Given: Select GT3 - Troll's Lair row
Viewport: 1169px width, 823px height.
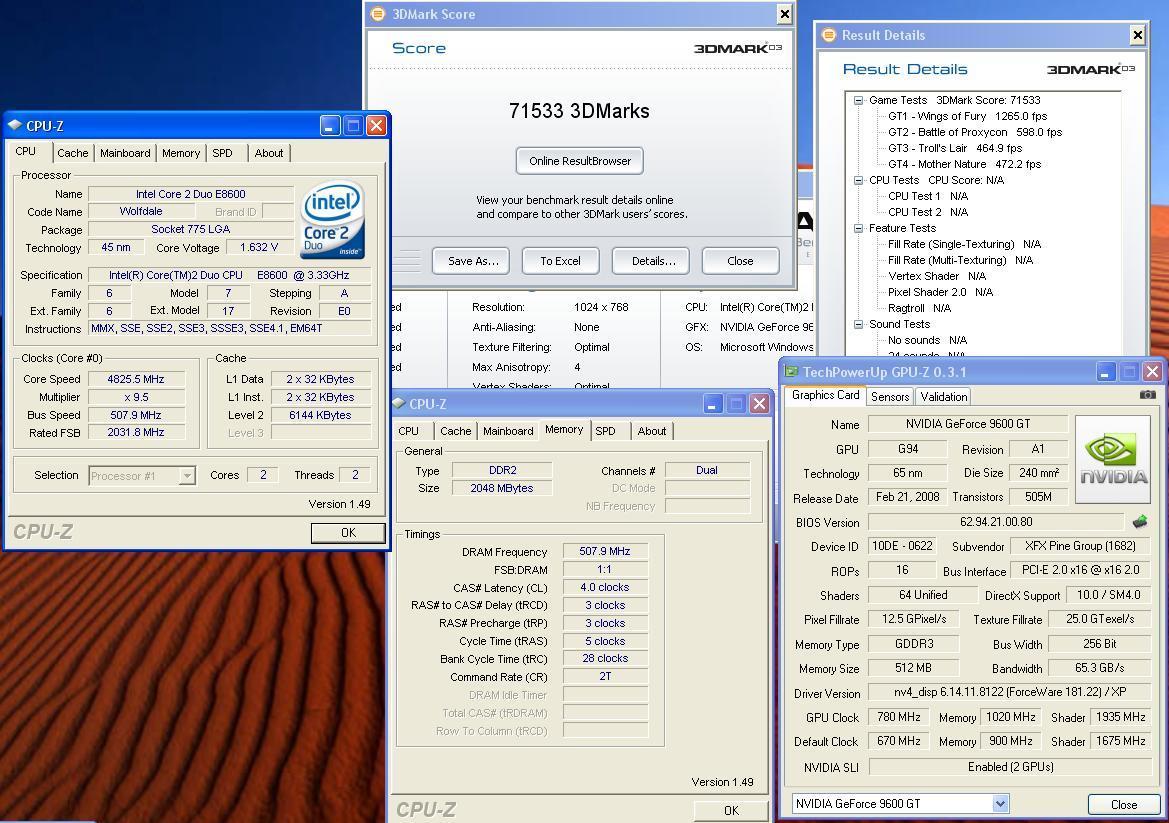Looking at the screenshot, I should [x=954, y=148].
